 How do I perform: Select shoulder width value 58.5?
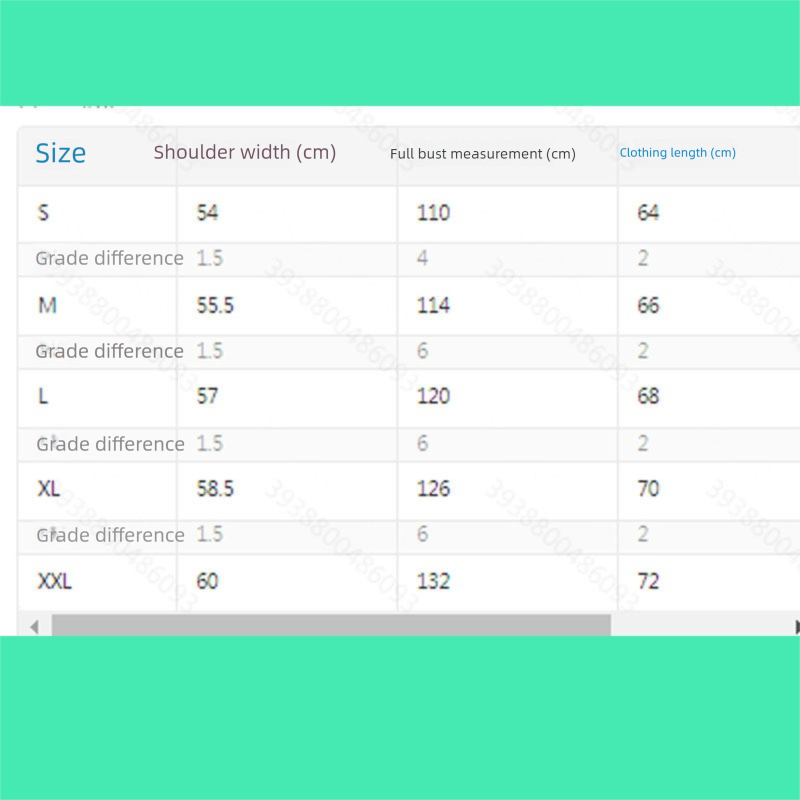[215, 488]
